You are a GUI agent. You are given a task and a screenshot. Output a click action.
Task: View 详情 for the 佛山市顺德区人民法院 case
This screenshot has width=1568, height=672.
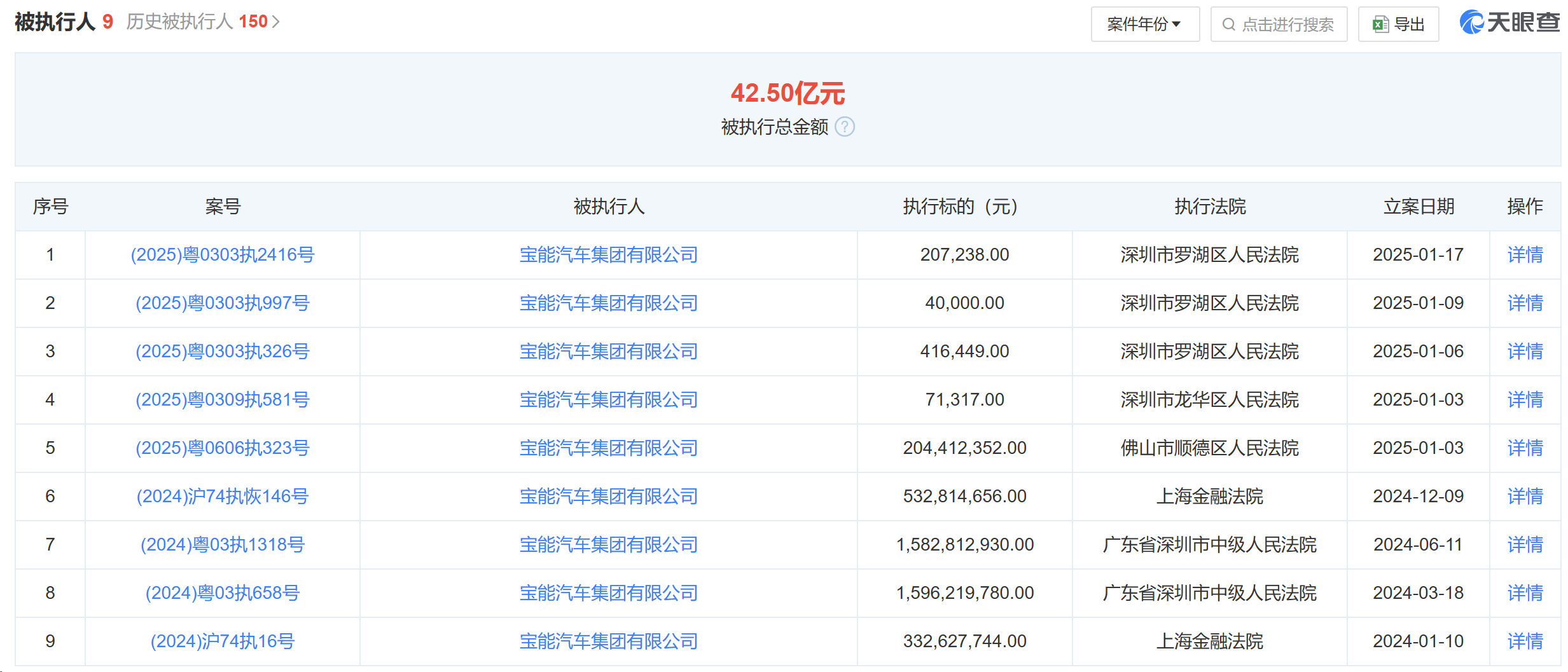click(x=1525, y=448)
